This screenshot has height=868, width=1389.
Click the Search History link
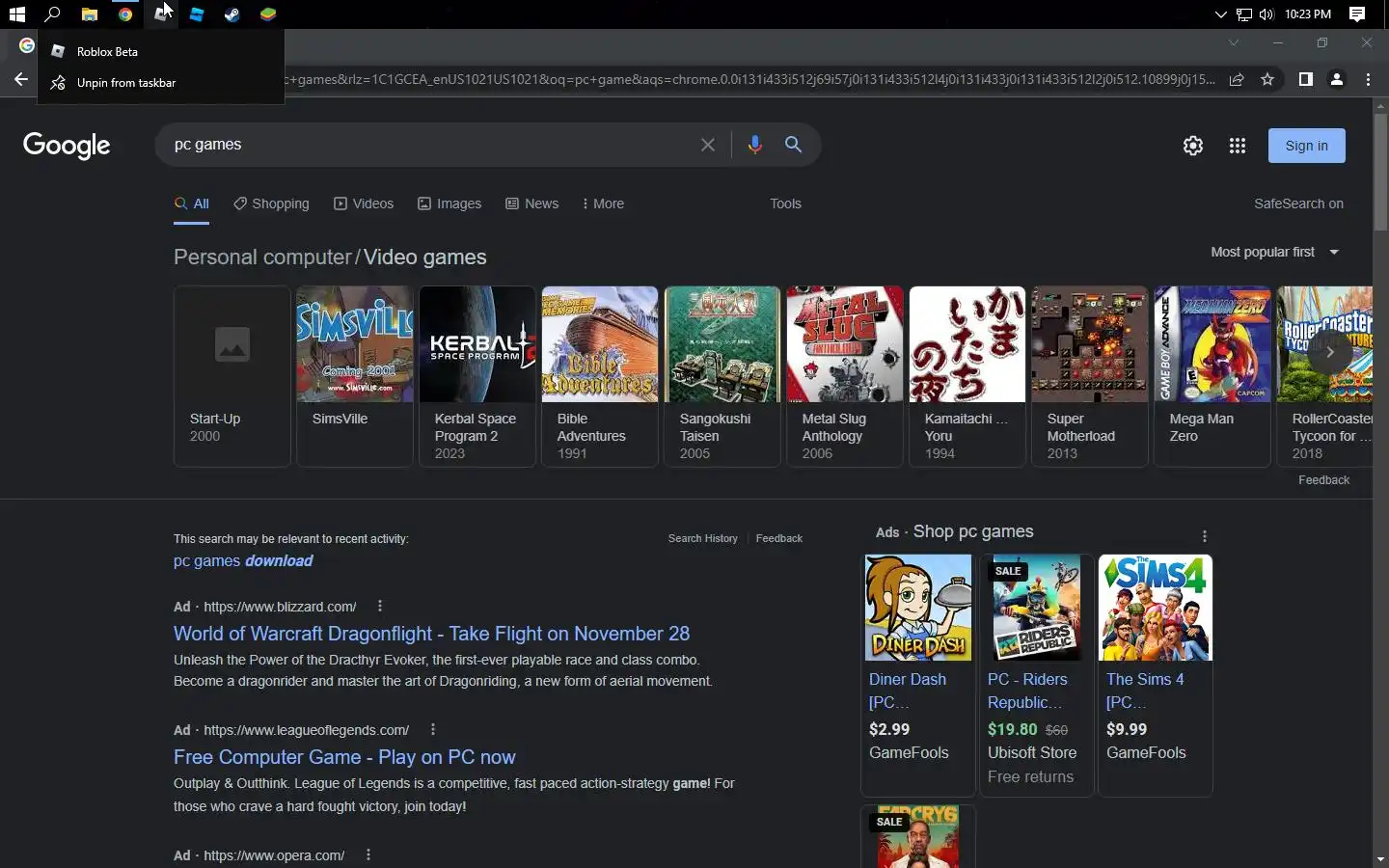coord(702,538)
